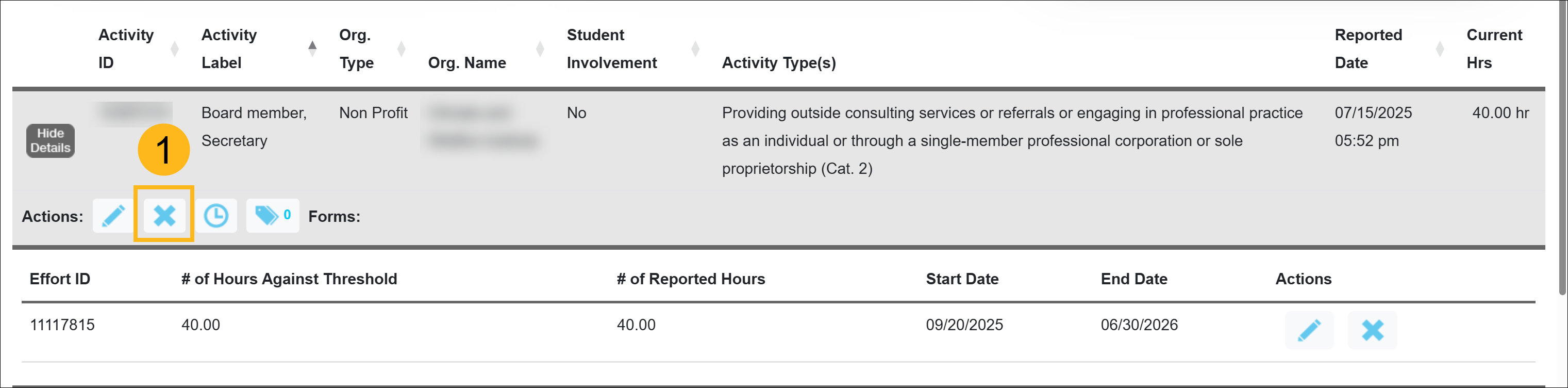
Task: Delete effort 11117815 with X icon
Action: point(1372,330)
